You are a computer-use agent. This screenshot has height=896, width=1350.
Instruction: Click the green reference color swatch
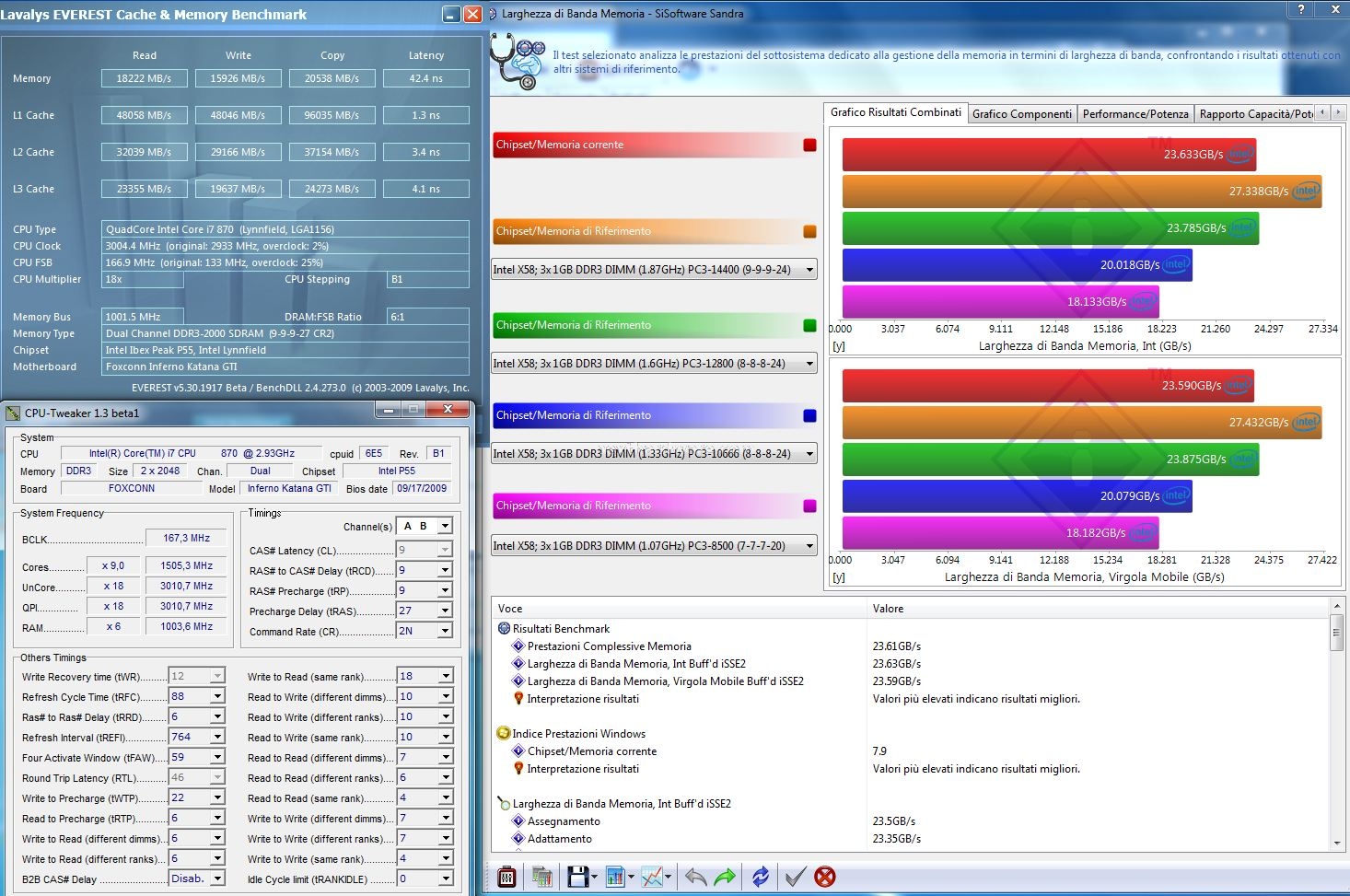click(x=810, y=325)
